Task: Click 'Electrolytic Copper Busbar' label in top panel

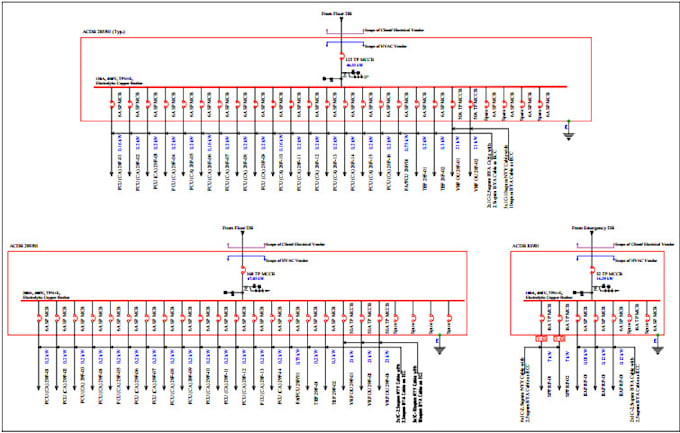Action: pos(119,83)
